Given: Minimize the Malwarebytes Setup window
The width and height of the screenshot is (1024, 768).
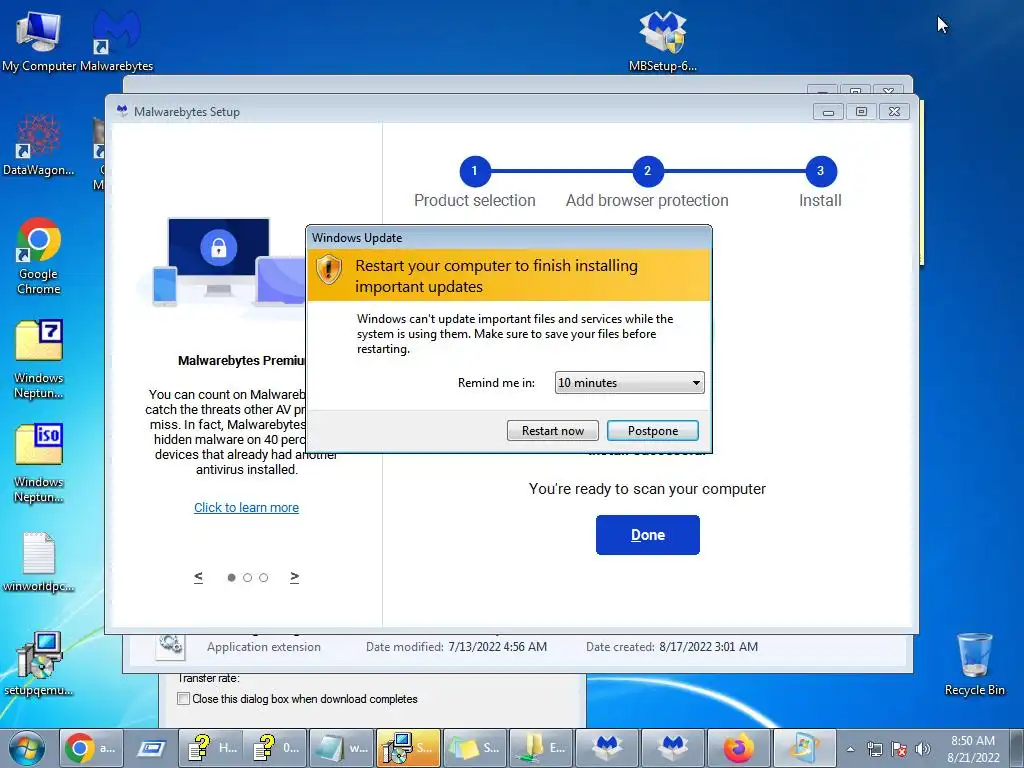Looking at the screenshot, I should point(828,112).
